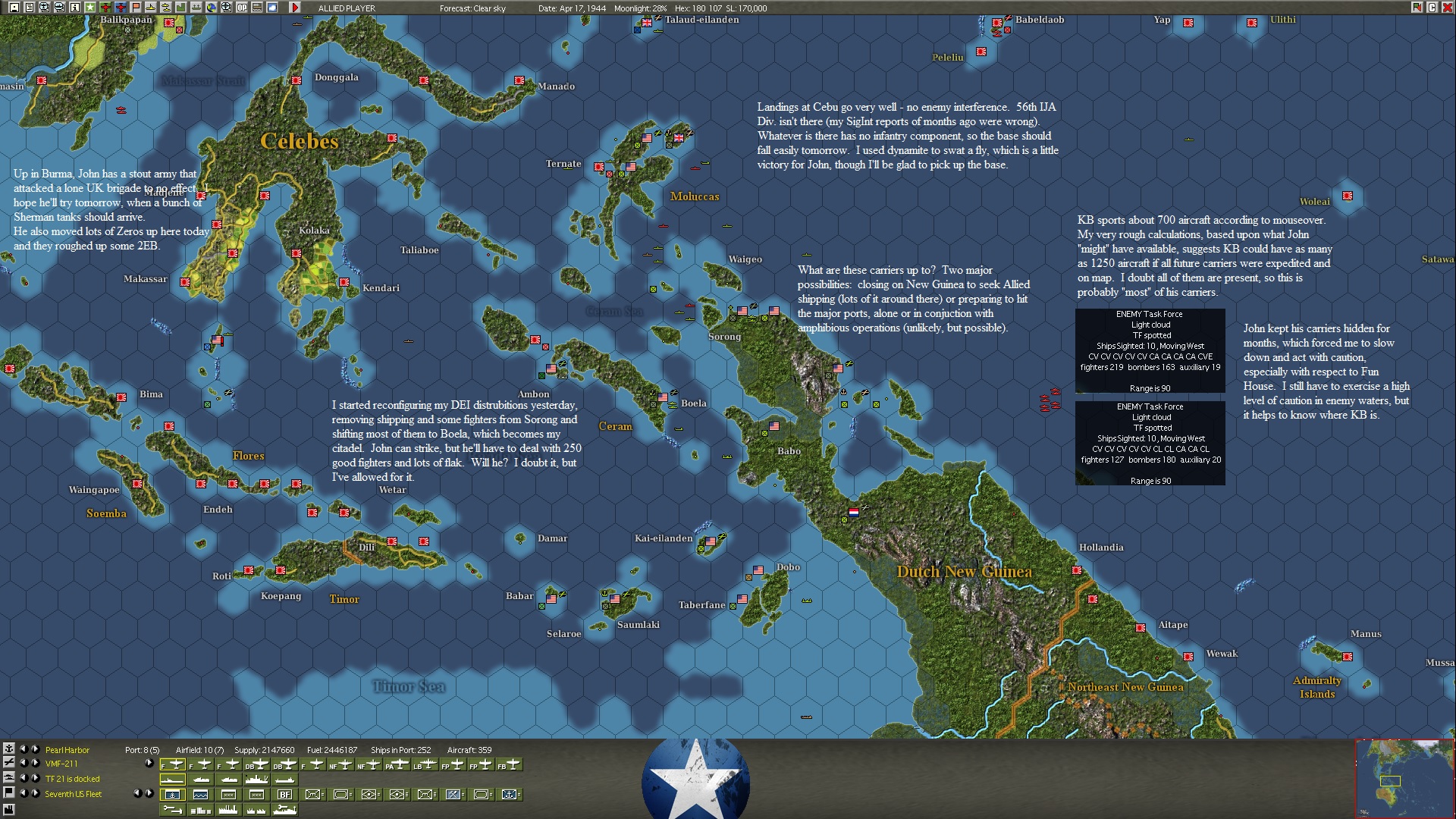Go to next base after Pearl Harbor

pos(35,749)
